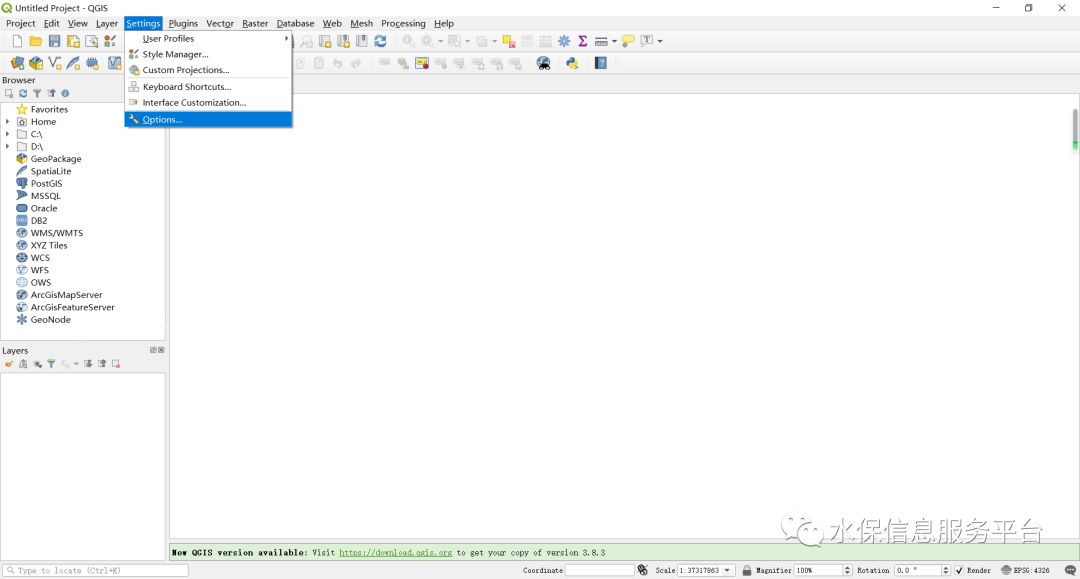Expand the D:\ drive node

pos(8,147)
